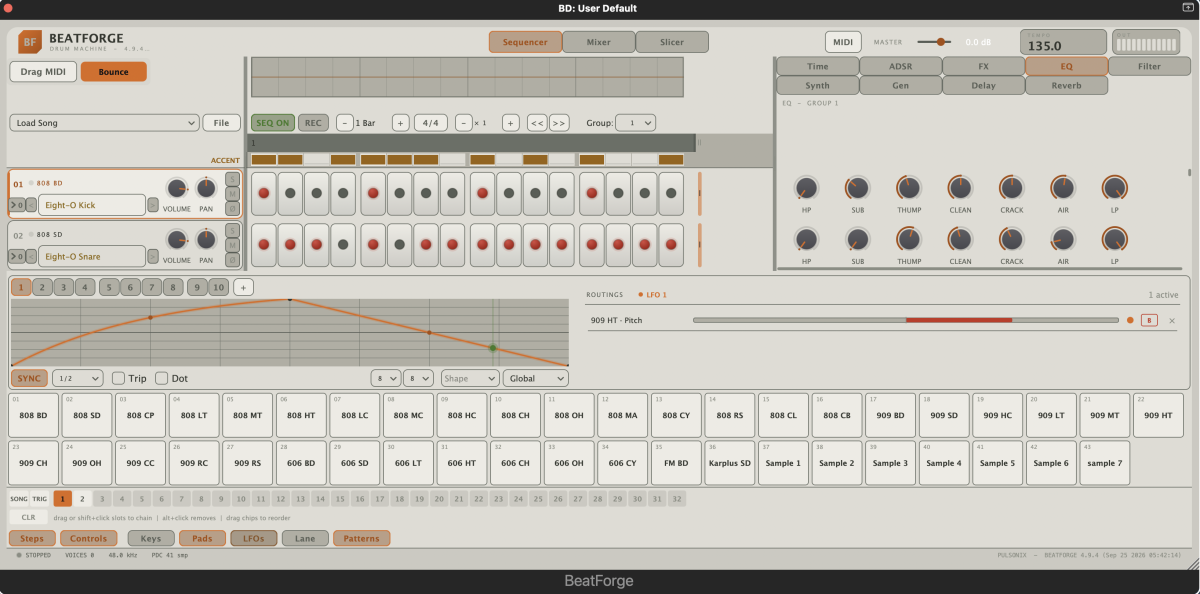The image size is (1200, 594).
Task: Open the Filter tab
Action: click(x=1149, y=66)
